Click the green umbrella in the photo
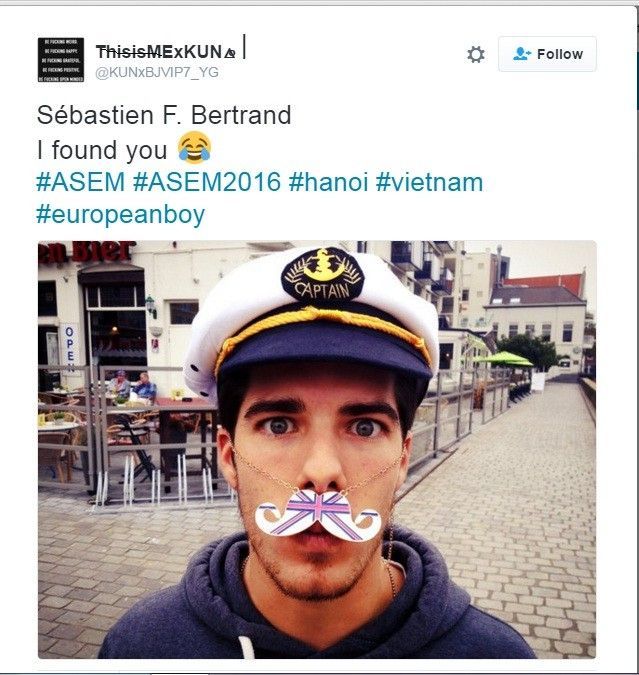Screen dimensions: 639x675 pos(504,359)
